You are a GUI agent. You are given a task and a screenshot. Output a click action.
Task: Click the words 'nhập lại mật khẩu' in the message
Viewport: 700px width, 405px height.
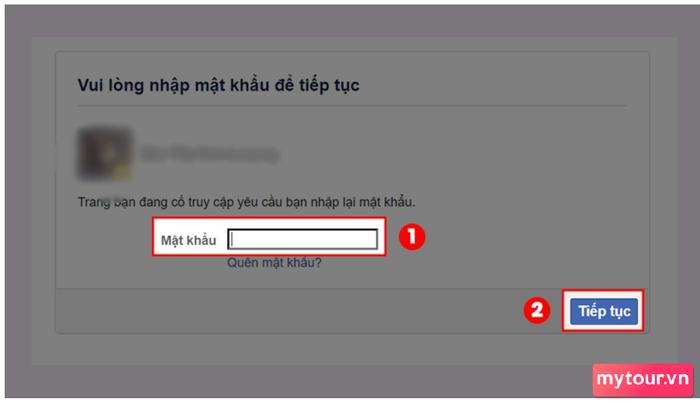pos(360,202)
